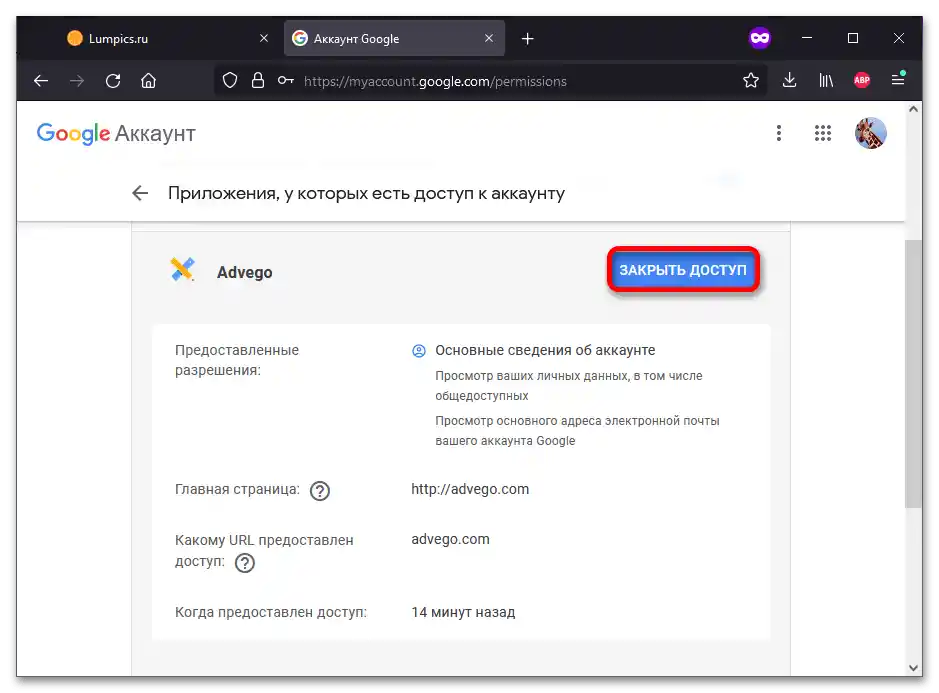This screenshot has width=939, height=693.
Task: Click scrollbar up arrow
Action: [913, 109]
